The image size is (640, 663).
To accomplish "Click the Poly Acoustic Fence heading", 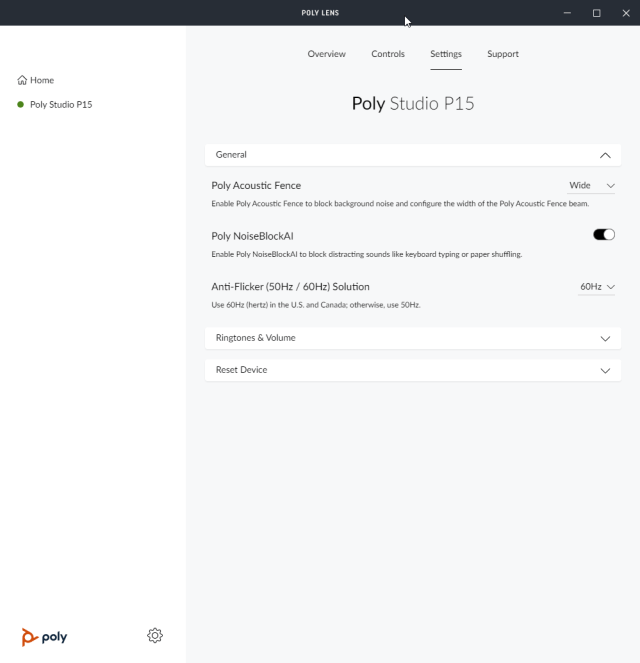I will tap(256, 185).
